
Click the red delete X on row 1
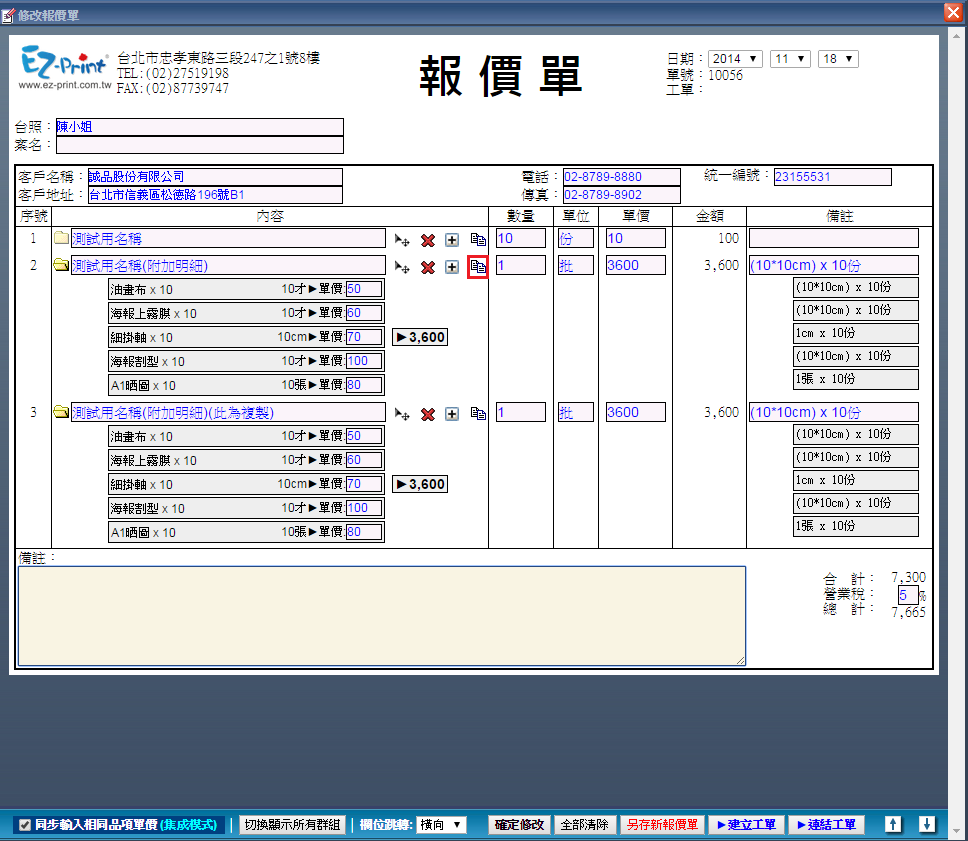(428, 240)
